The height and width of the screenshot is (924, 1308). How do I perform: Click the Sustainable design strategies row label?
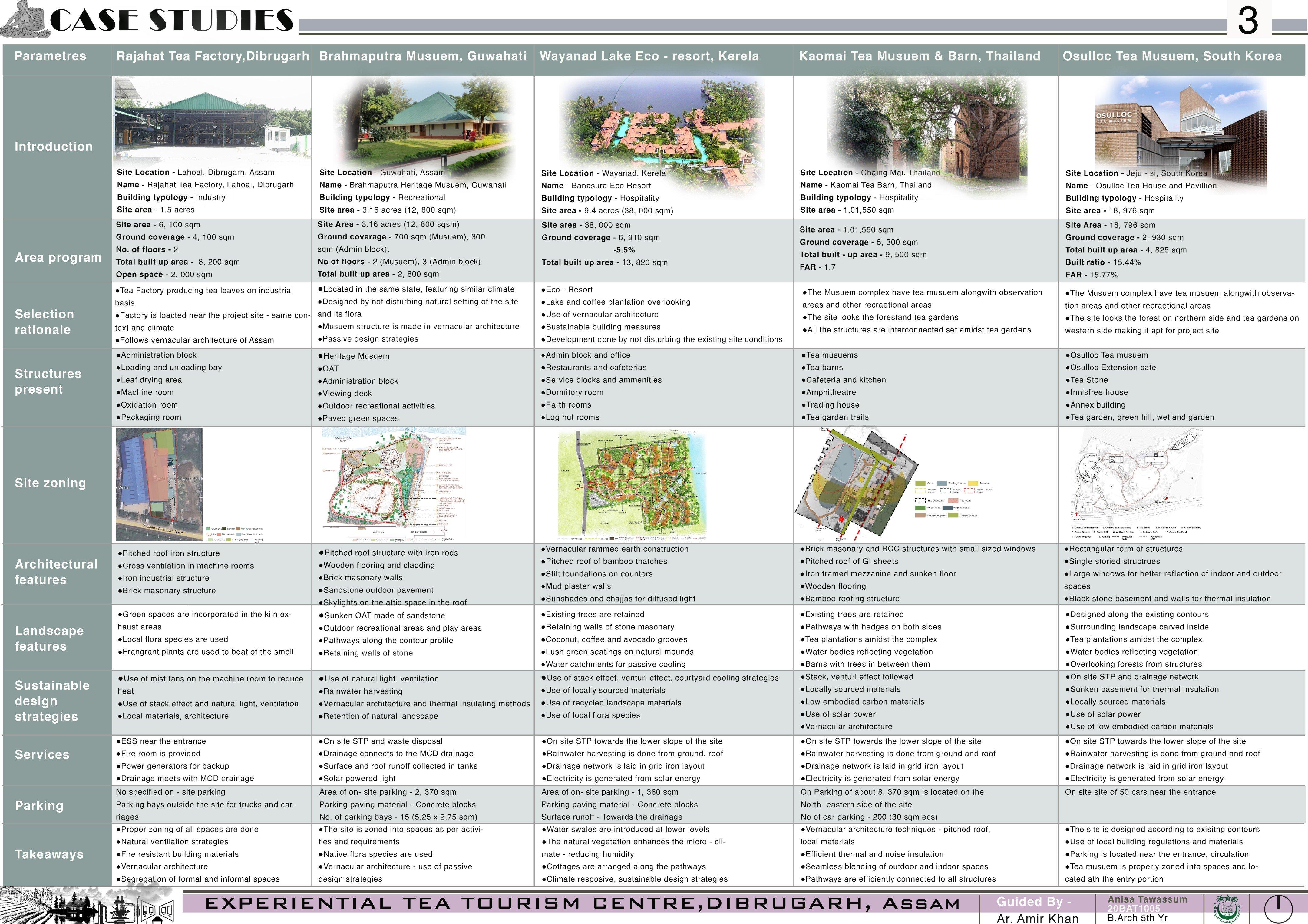[52, 701]
